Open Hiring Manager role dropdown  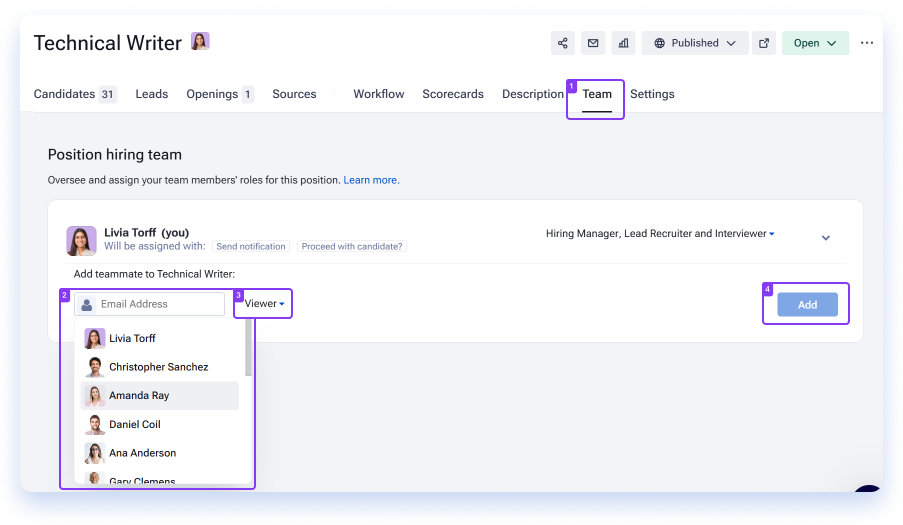tap(660, 234)
